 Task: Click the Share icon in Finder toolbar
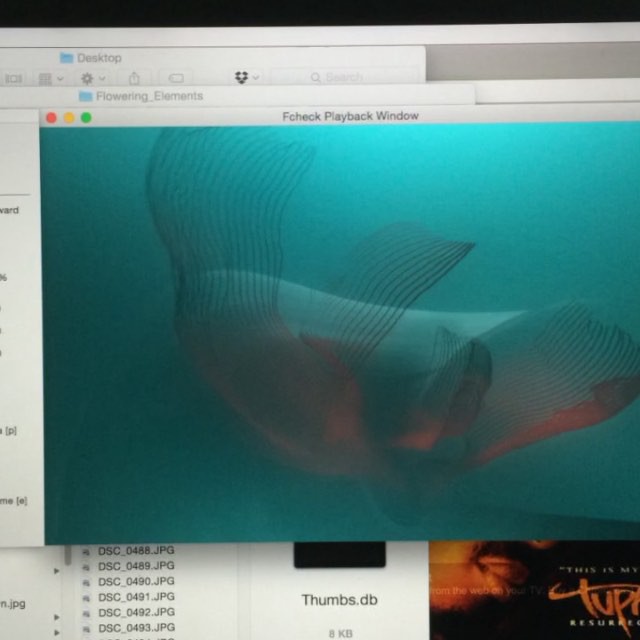click(x=133, y=78)
